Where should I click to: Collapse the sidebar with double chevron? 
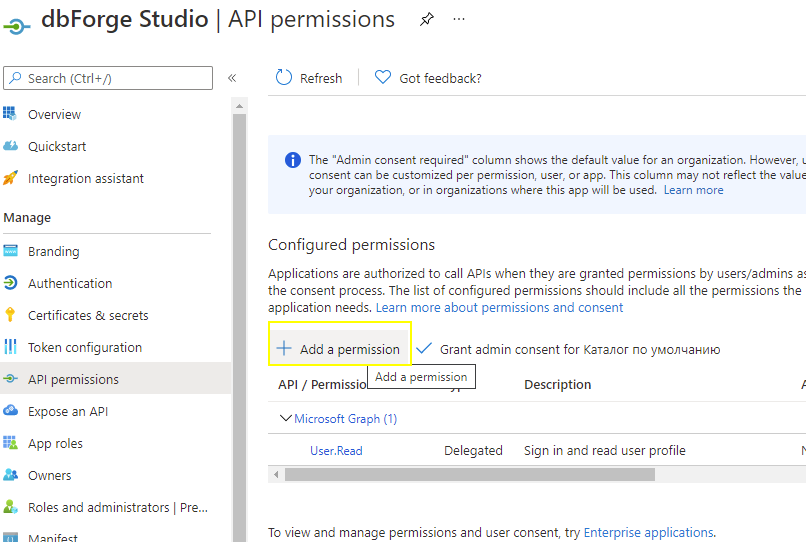[232, 78]
